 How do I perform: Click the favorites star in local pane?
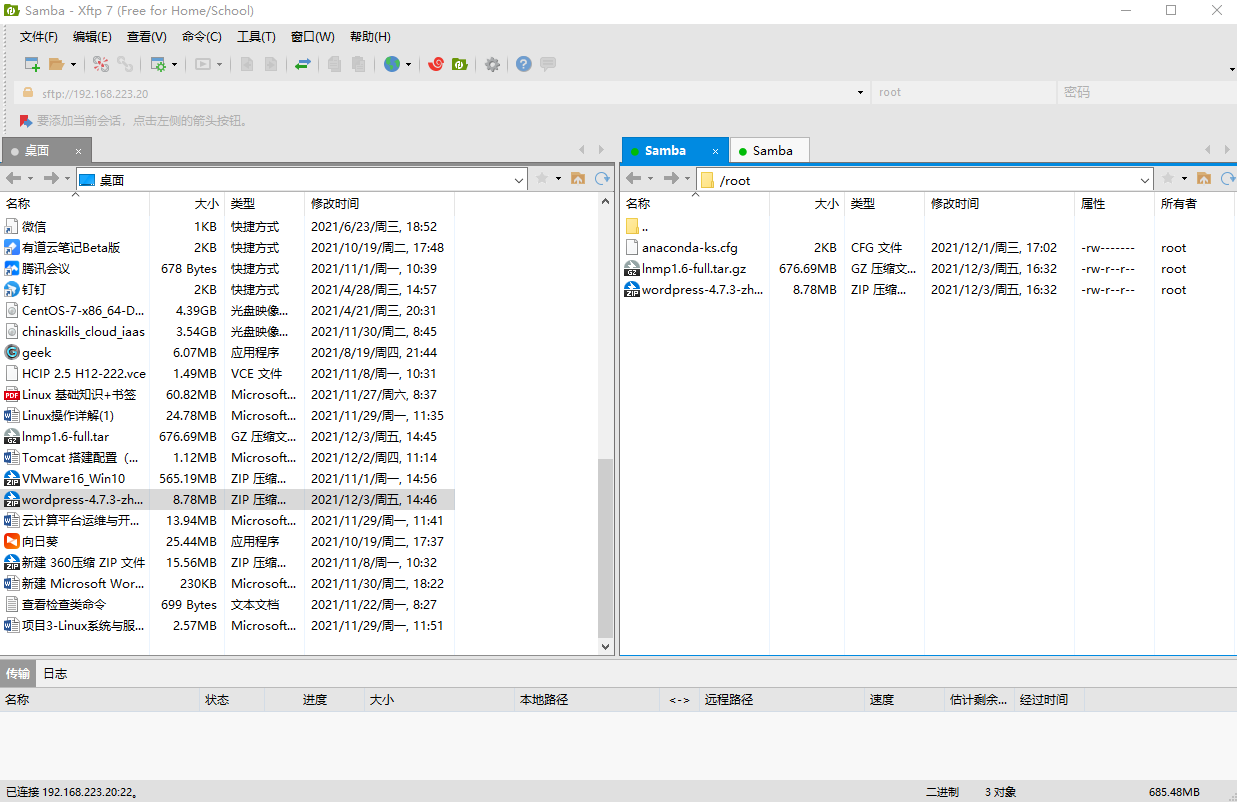click(x=543, y=178)
